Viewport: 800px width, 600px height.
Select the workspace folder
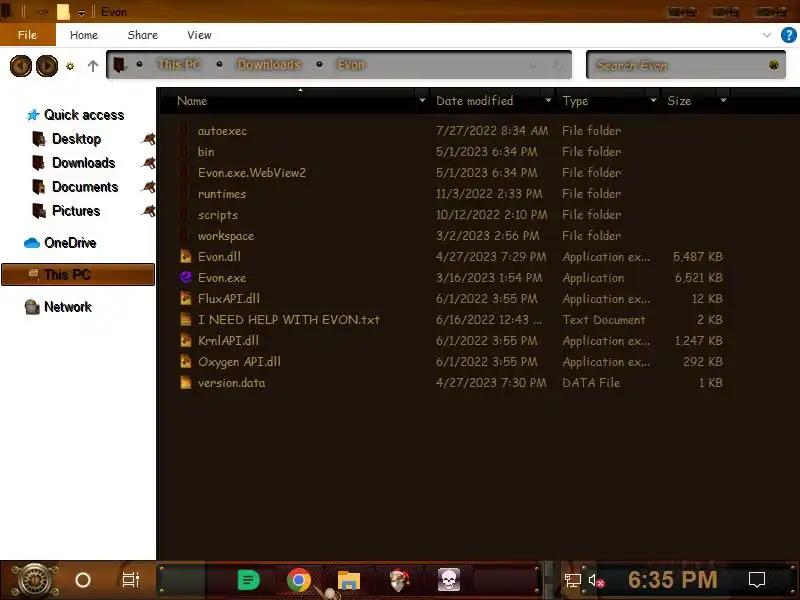pyautogui.click(x=226, y=236)
